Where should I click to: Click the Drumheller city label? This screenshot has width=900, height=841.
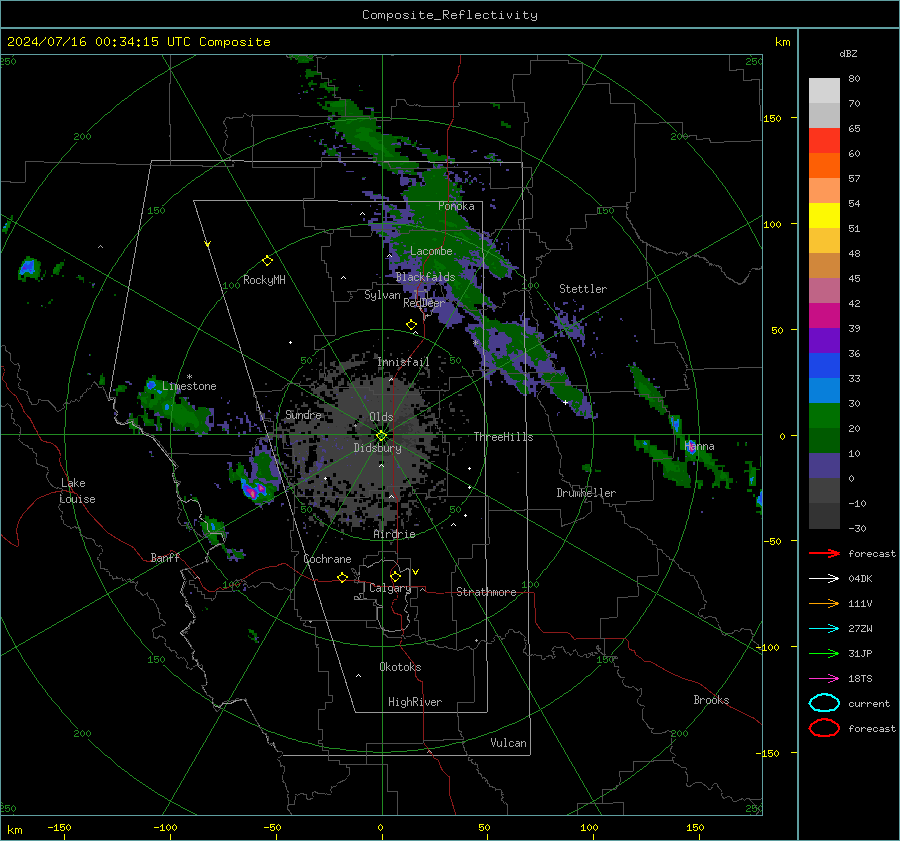click(586, 493)
